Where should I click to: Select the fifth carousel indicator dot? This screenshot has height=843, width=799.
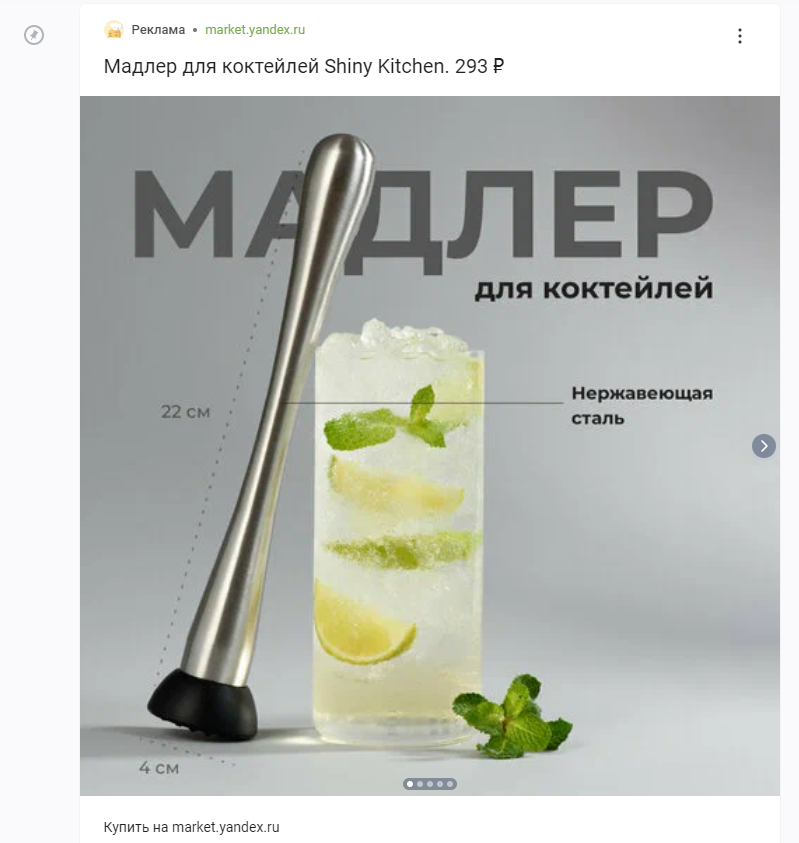[x=450, y=784]
